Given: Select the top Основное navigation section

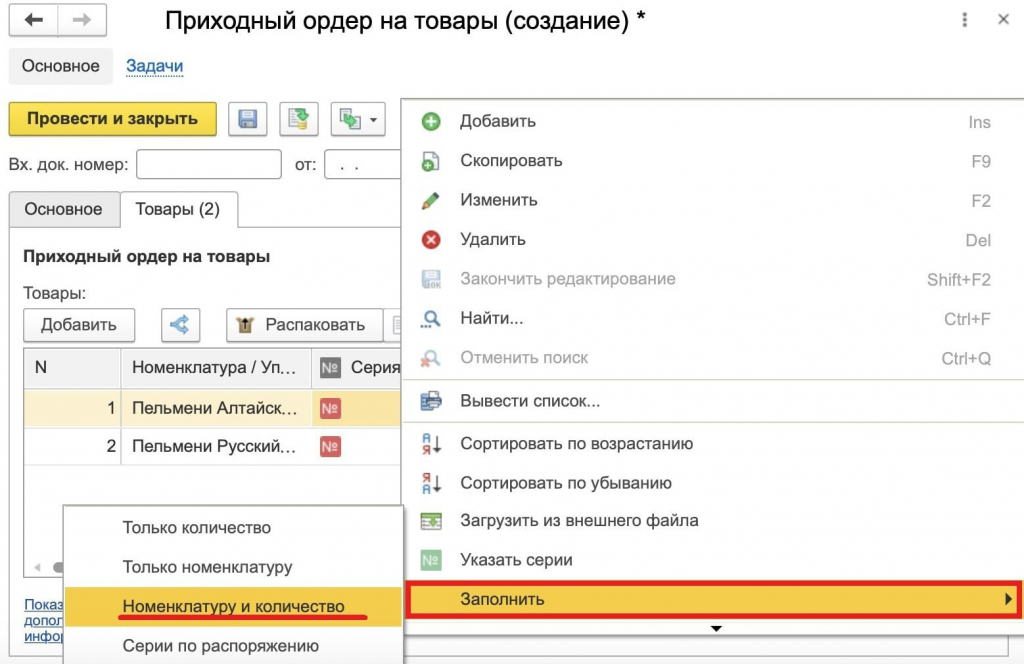Looking at the screenshot, I should point(61,66).
